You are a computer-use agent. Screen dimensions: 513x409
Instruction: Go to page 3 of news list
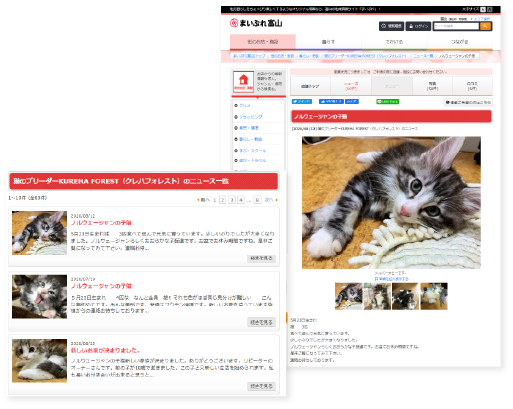click(x=232, y=200)
